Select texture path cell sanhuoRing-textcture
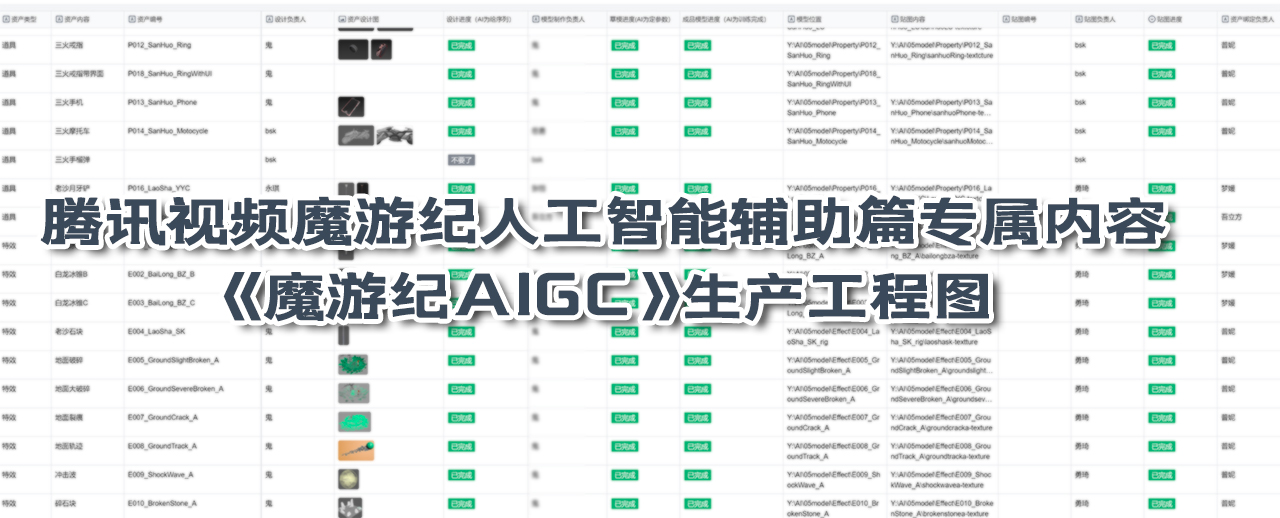The height and width of the screenshot is (518, 1280). coord(940,50)
